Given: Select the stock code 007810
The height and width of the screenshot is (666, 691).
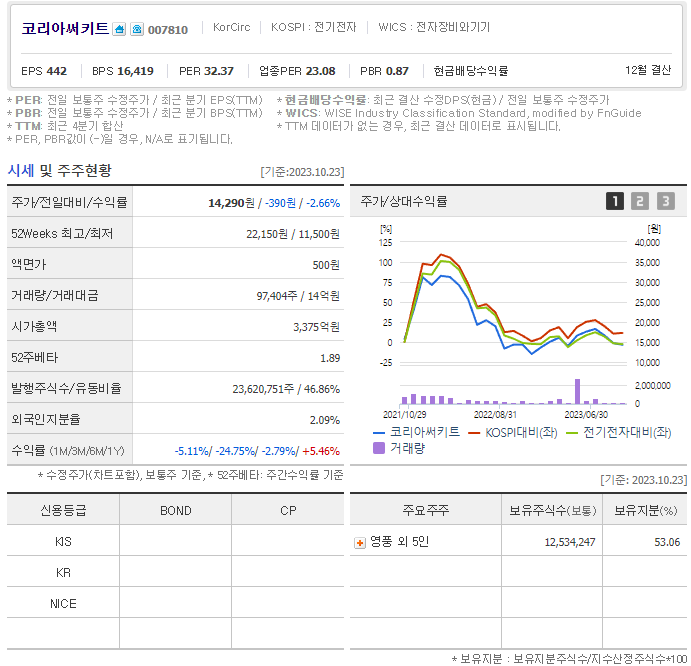Looking at the screenshot, I should coord(168,30).
